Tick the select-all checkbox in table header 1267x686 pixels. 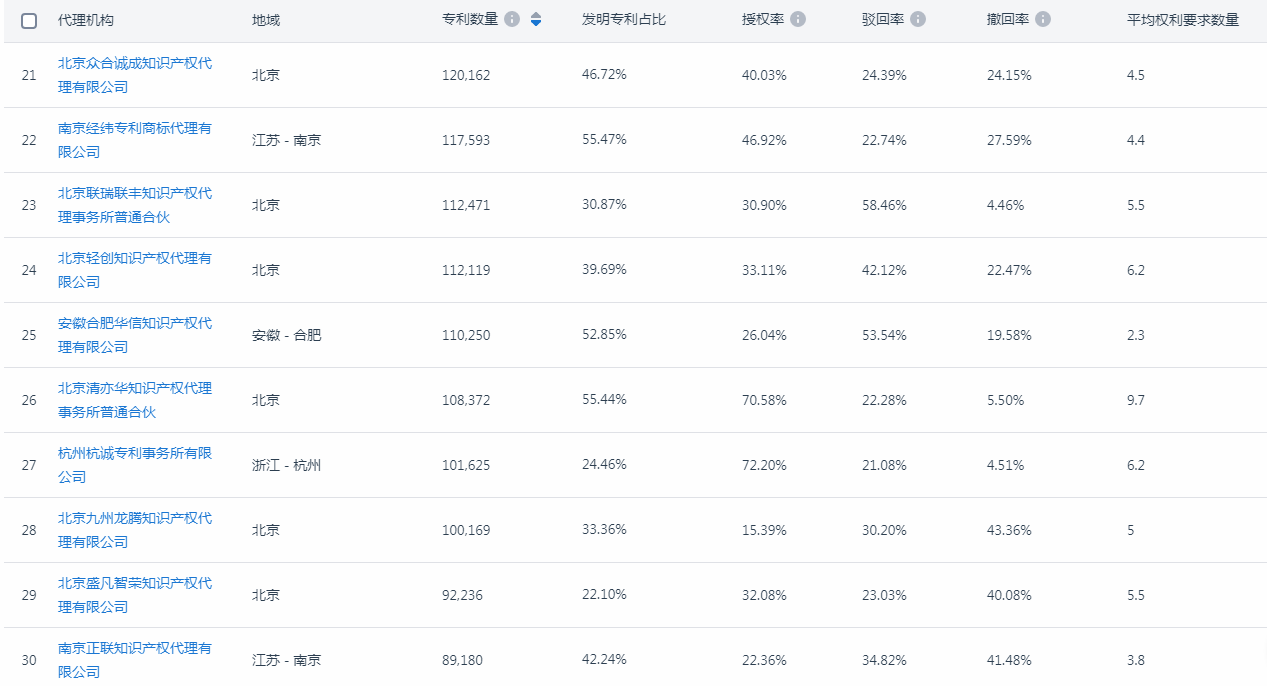click(29, 20)
